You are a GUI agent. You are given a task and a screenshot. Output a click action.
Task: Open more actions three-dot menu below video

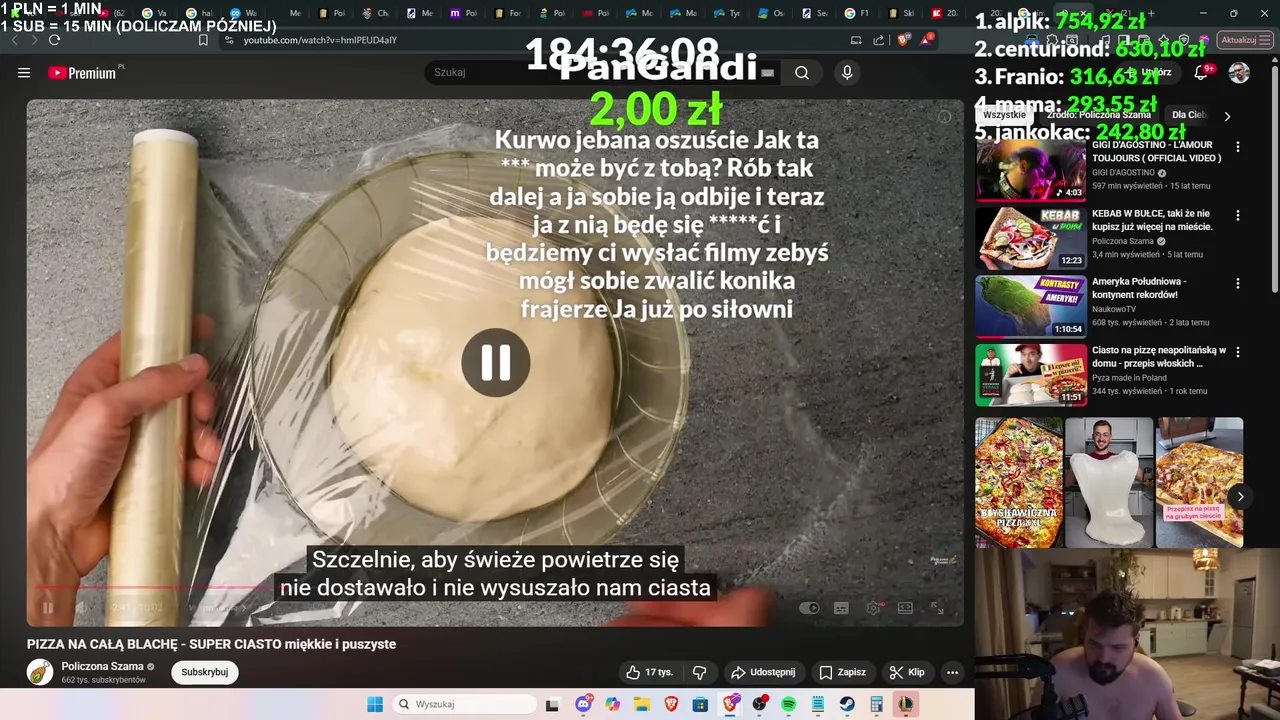click(952, 672)
